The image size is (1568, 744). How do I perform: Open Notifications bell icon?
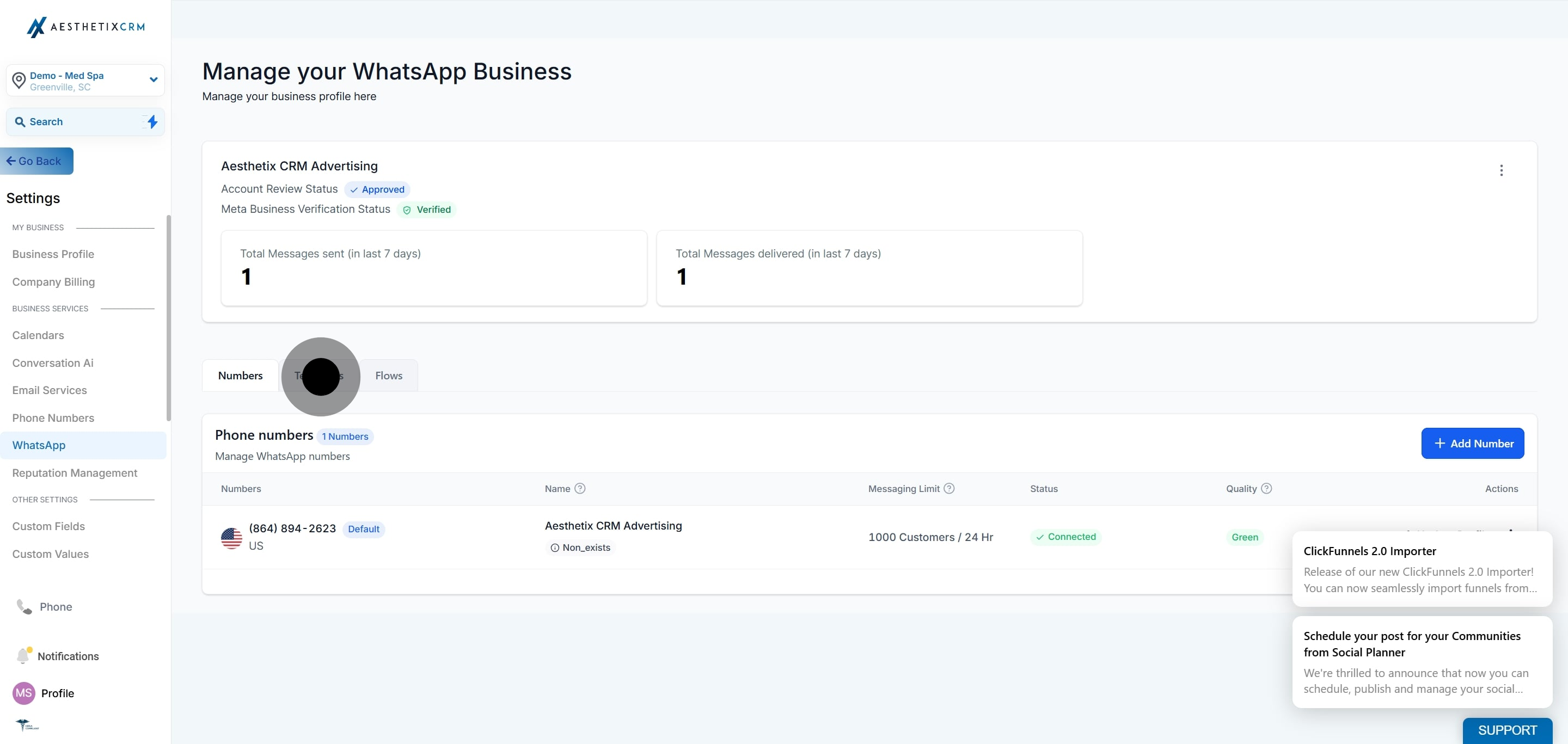[23, 656]
